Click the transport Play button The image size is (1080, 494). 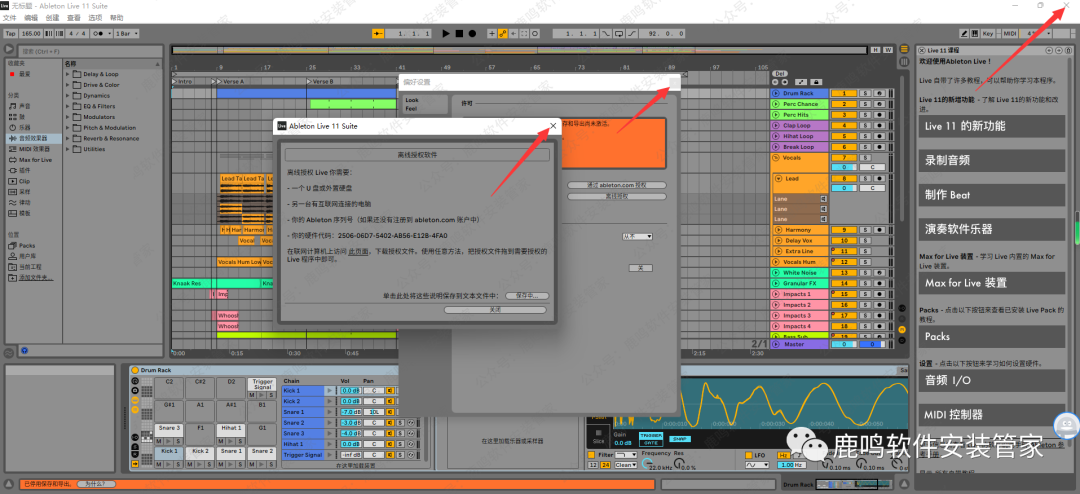tap(446, 33)
